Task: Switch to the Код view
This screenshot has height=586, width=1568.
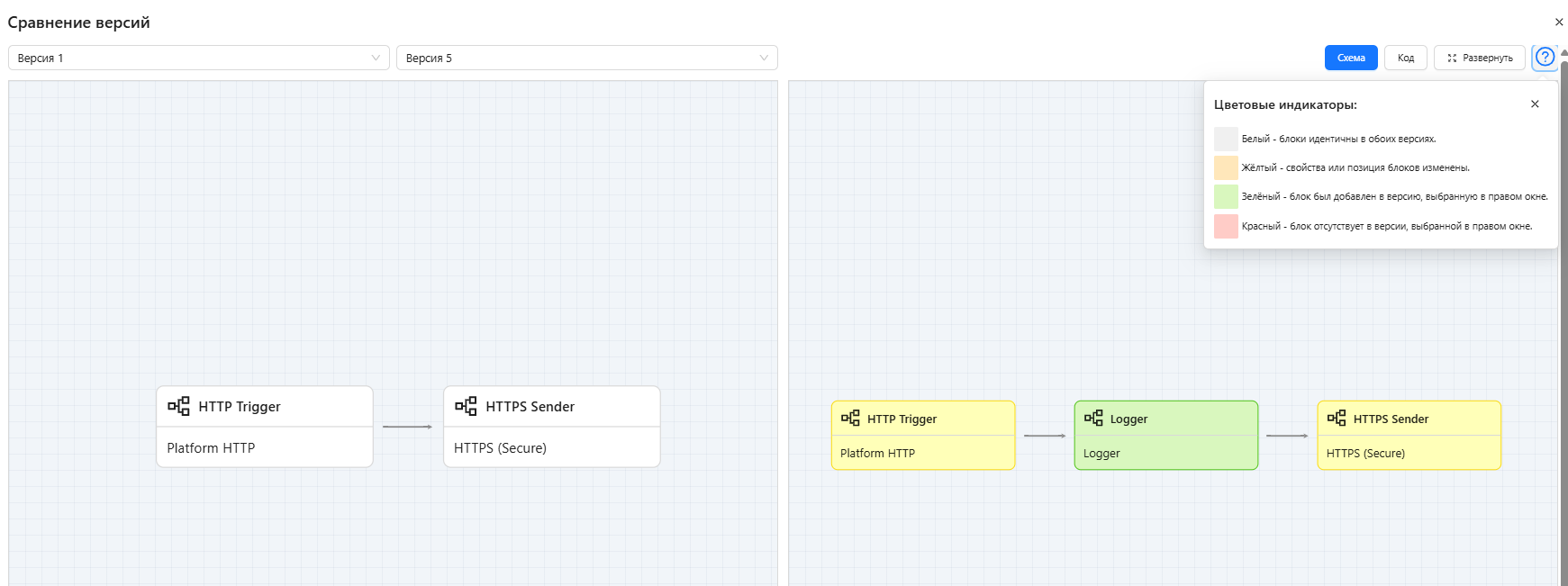Action: [x=1405, y=58]
